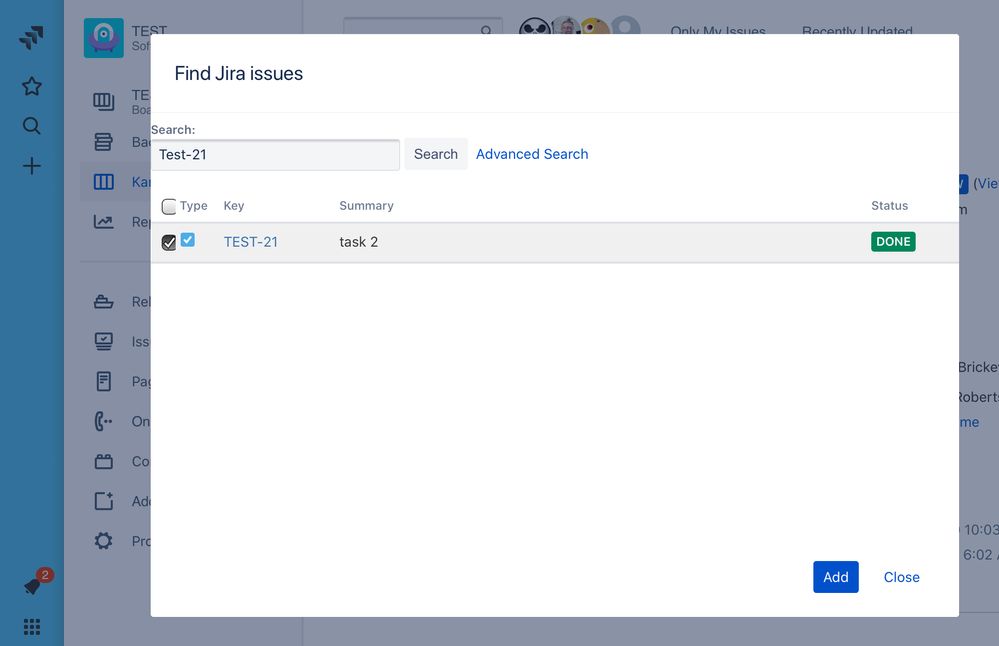
Task: Click the Pages document icon
Action: coord(103,381)
